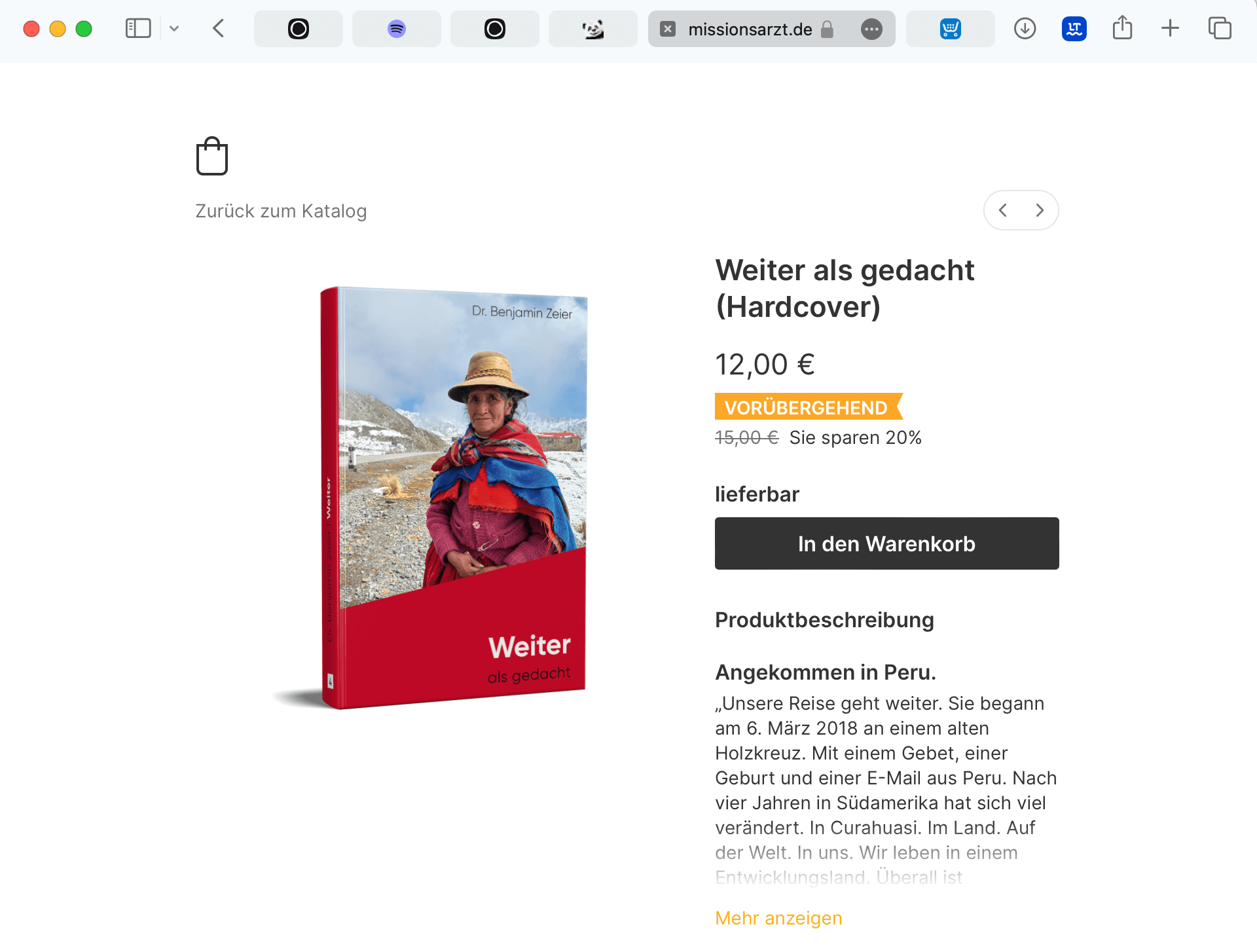Click the Zurück zum Katalog link

281,211
